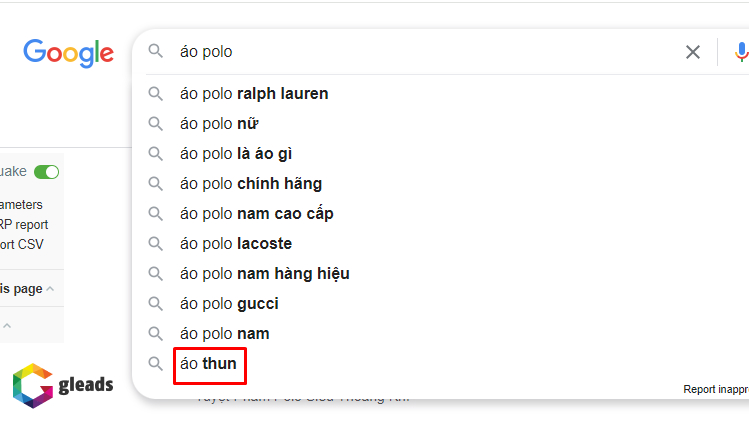Select the suggestion 'áo polo nam hàng hiệu'

tap(265, 274)
